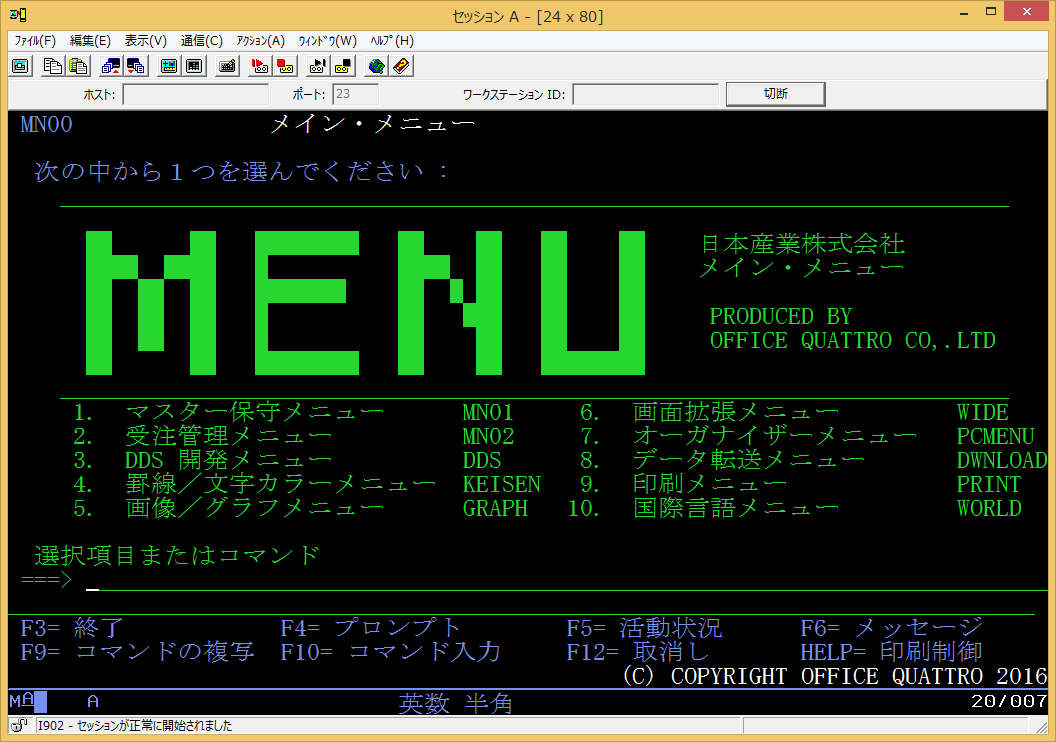Screen dimensions: 1056x742
Task: Click the ホスト input field
Action: coord(195,94)
